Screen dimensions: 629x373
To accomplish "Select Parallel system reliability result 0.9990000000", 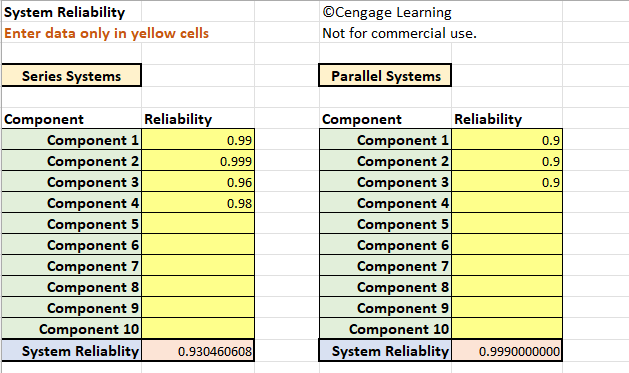I will point(507,351).
